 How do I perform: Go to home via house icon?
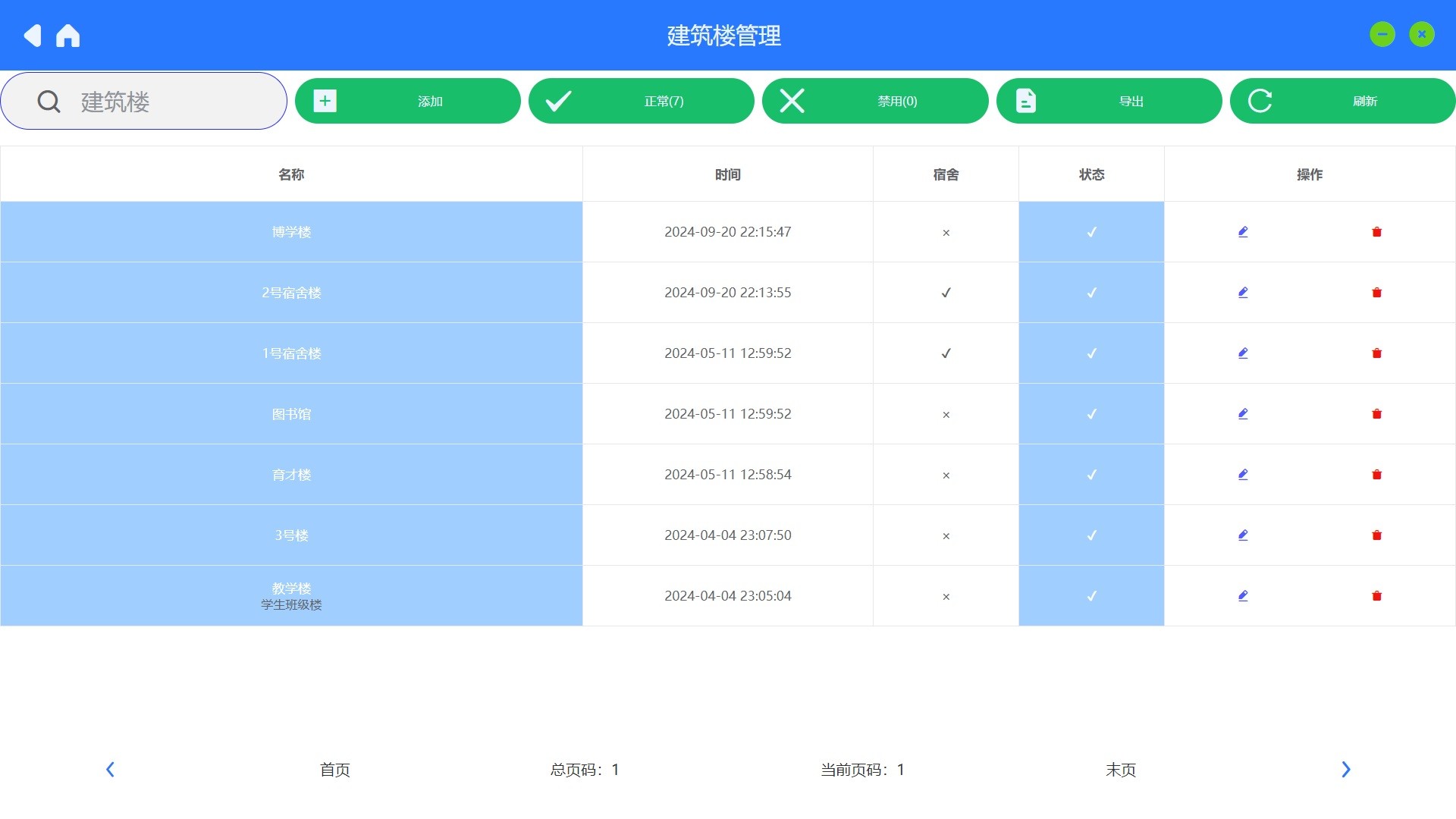(x=67, y=36)
